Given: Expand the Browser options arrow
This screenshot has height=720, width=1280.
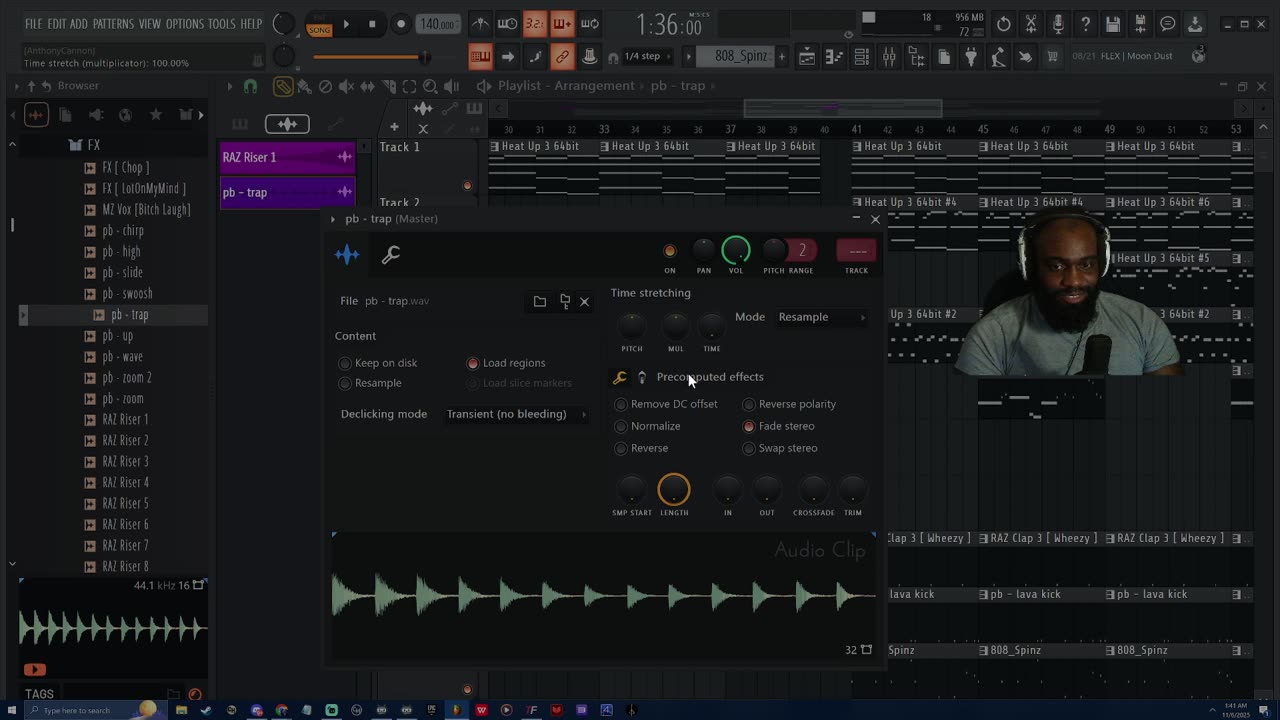Looking at the screenshot, I should (18, 86).
